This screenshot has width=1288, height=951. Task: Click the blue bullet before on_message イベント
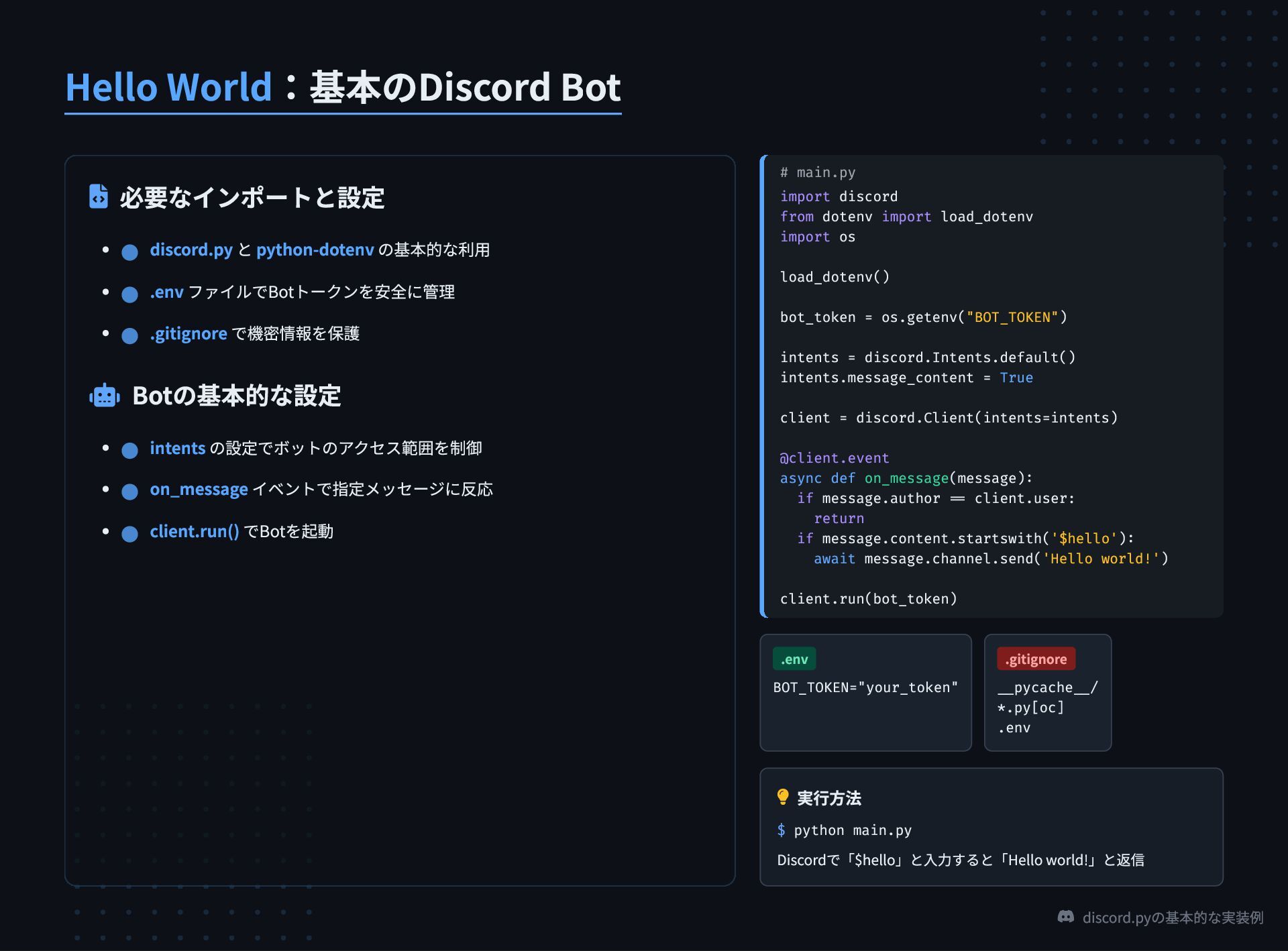coord(129,492)
